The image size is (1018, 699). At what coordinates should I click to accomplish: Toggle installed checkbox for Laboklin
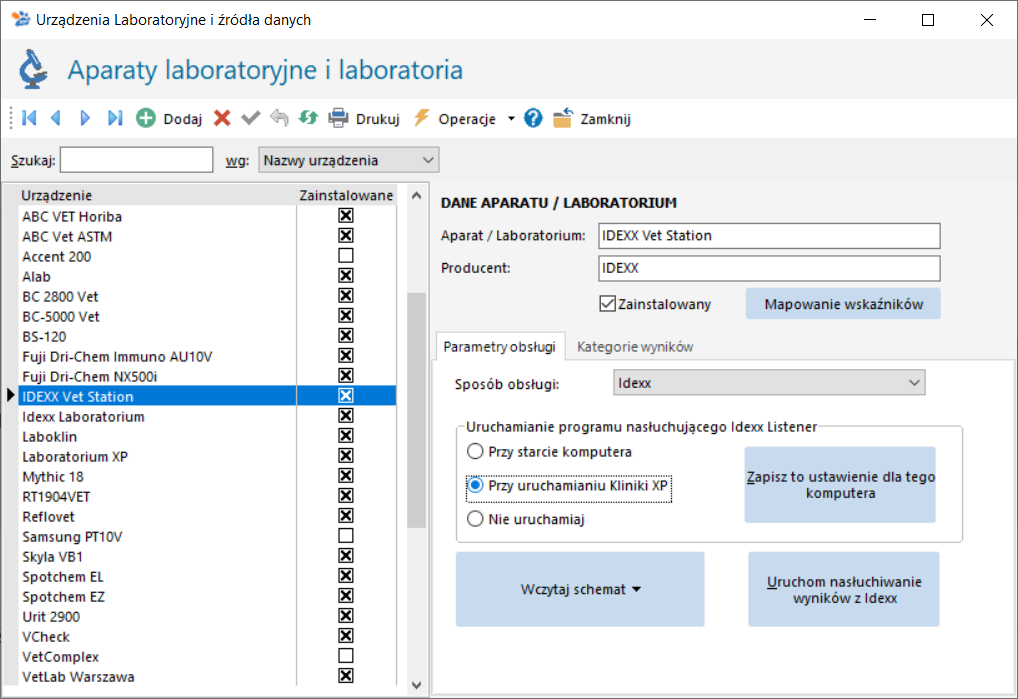pos(346,436)
